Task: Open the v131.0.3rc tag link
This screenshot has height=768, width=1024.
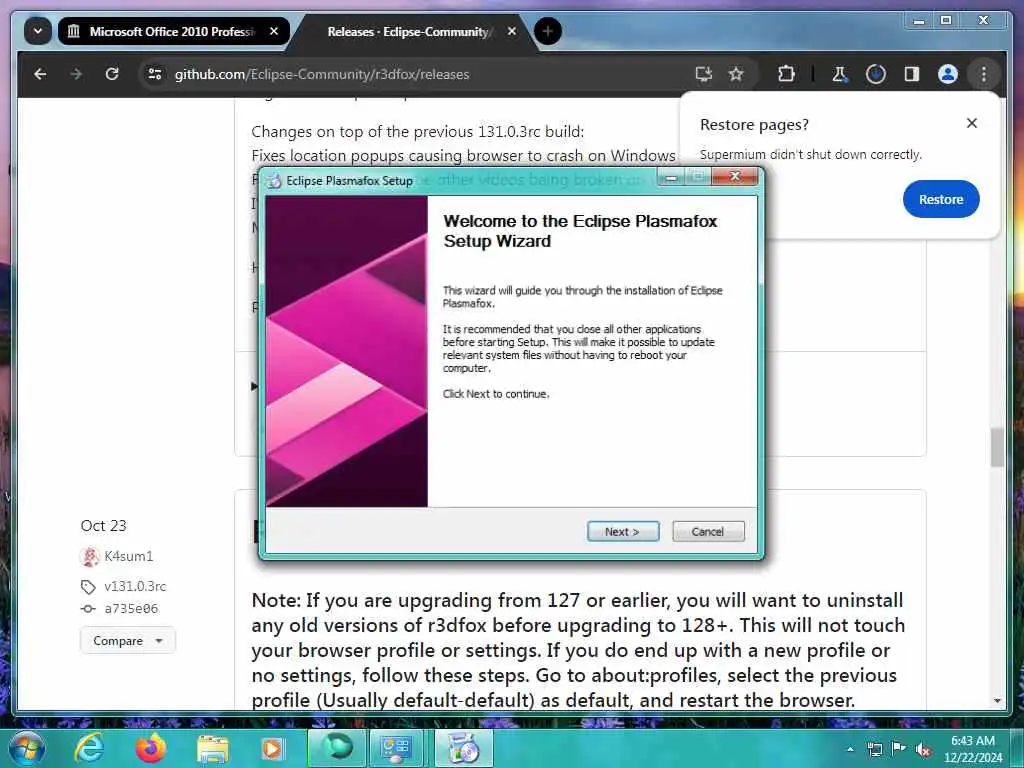Action: [x=135, y=586]
